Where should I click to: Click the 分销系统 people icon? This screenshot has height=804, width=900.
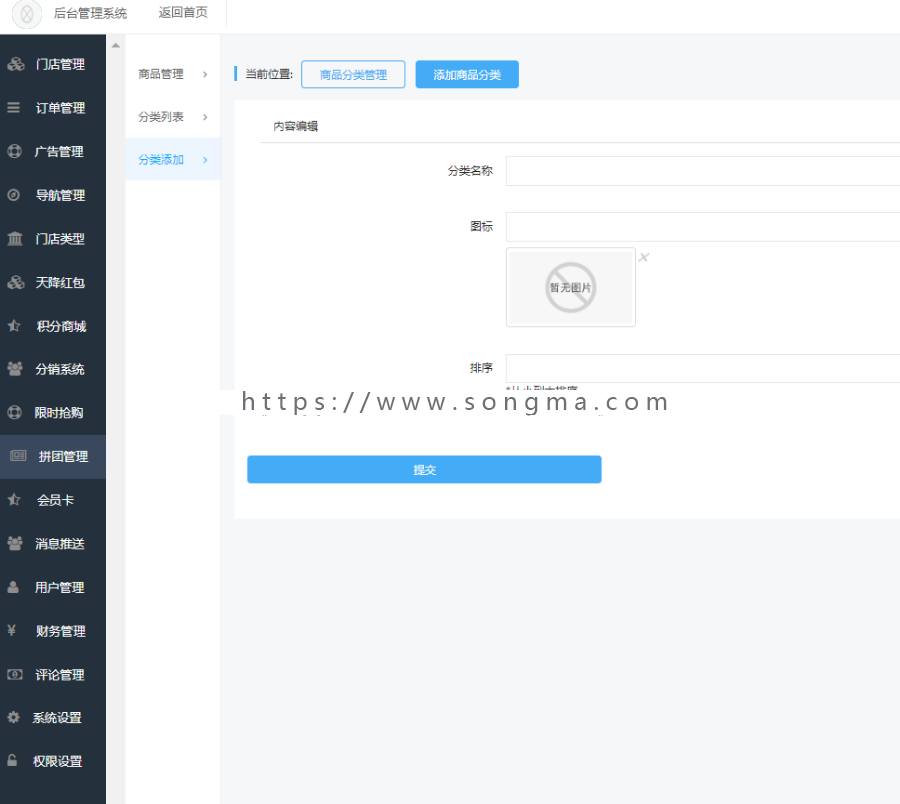15,368
